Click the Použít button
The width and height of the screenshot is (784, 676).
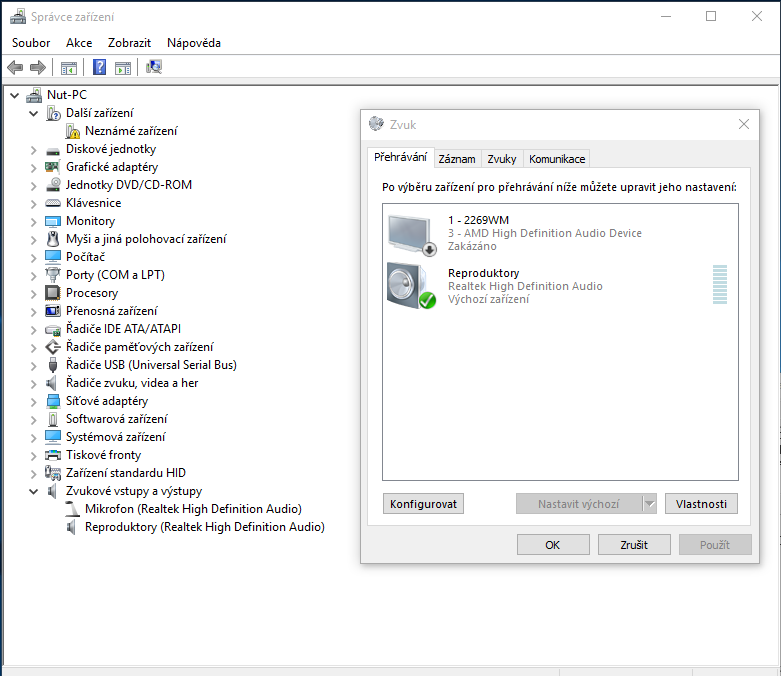(x=715, y=544)
